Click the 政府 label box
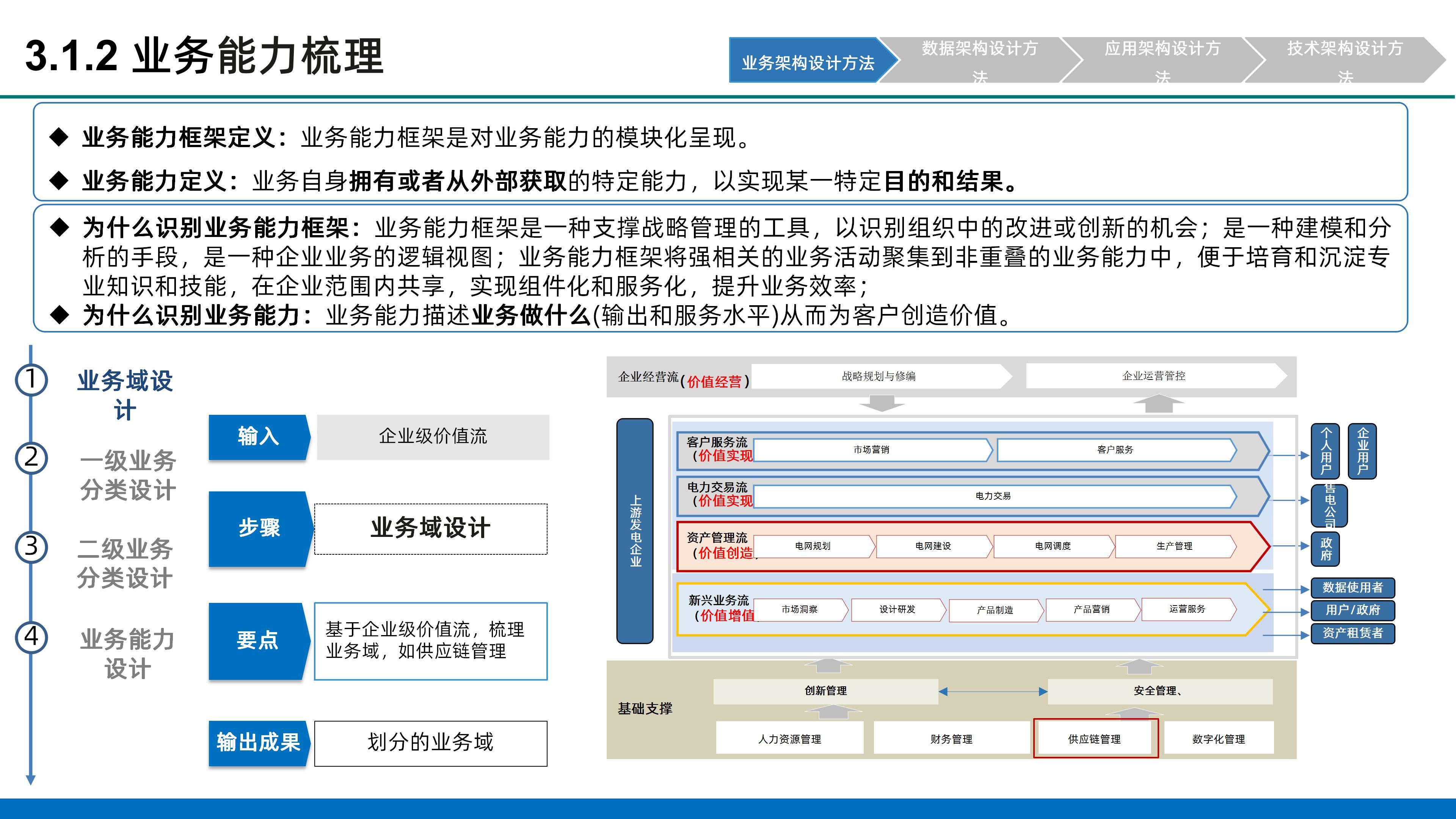This screenshot has height=819, width=1456. 1326,549
